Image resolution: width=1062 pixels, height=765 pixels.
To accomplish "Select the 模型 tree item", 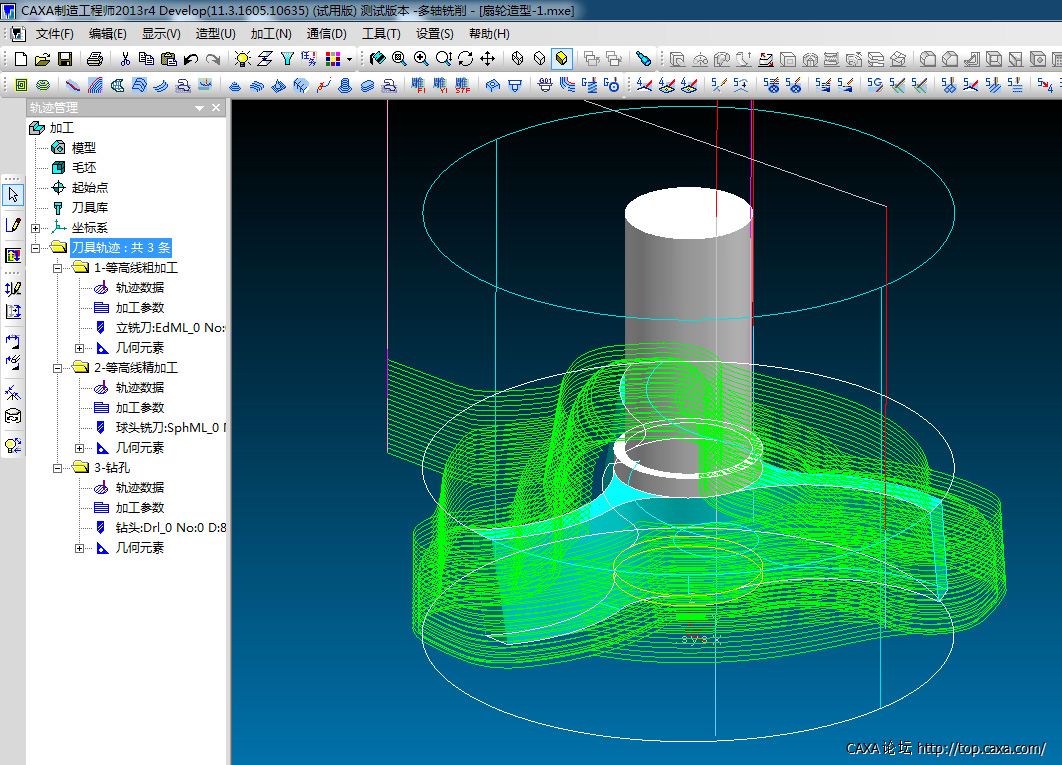I will [x=83, y=148].
